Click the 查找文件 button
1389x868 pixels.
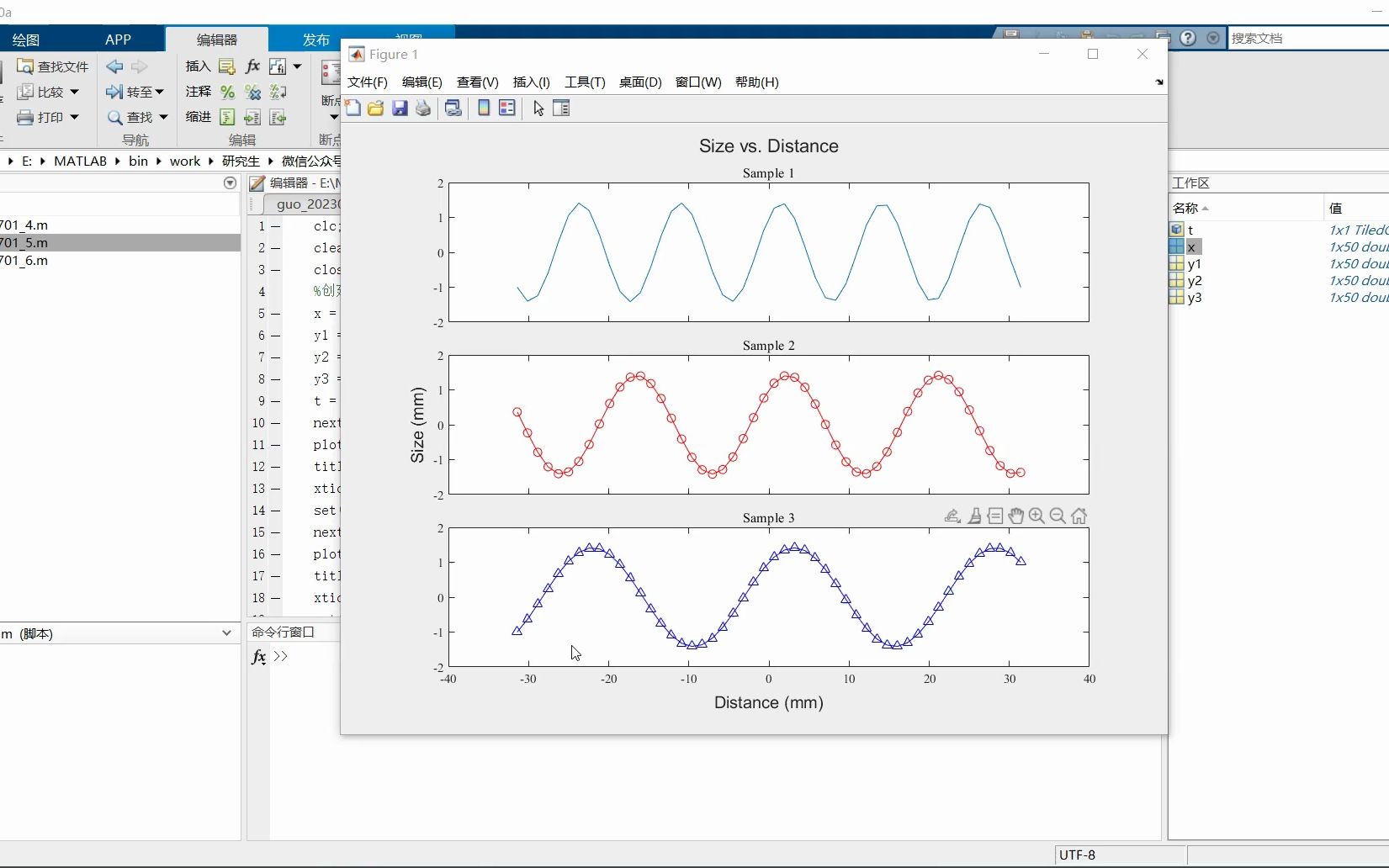point(53,66)
